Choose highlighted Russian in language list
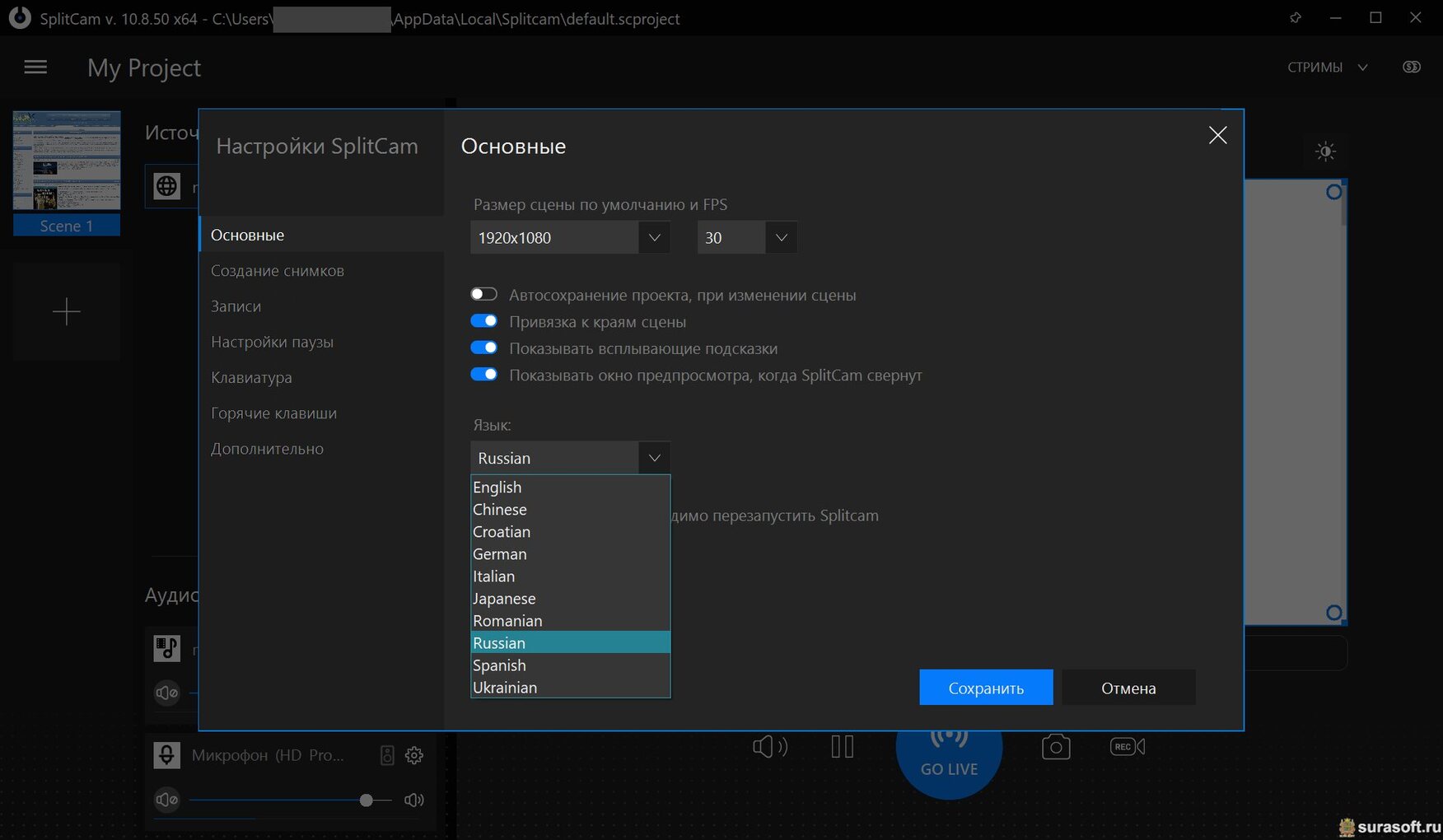Viewport: 1443px width, 840px height. pos(570,642)
